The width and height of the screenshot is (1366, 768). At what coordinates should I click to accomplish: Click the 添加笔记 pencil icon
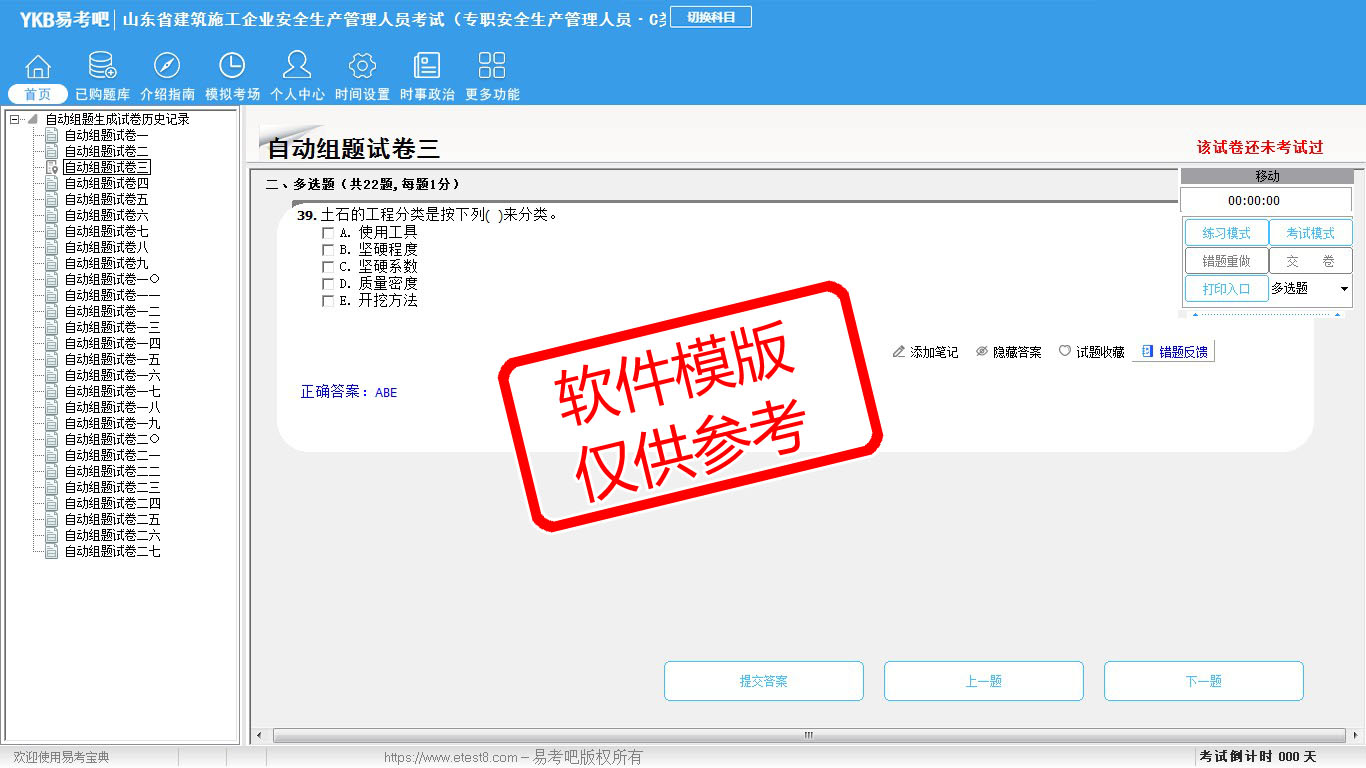[899, 352]
